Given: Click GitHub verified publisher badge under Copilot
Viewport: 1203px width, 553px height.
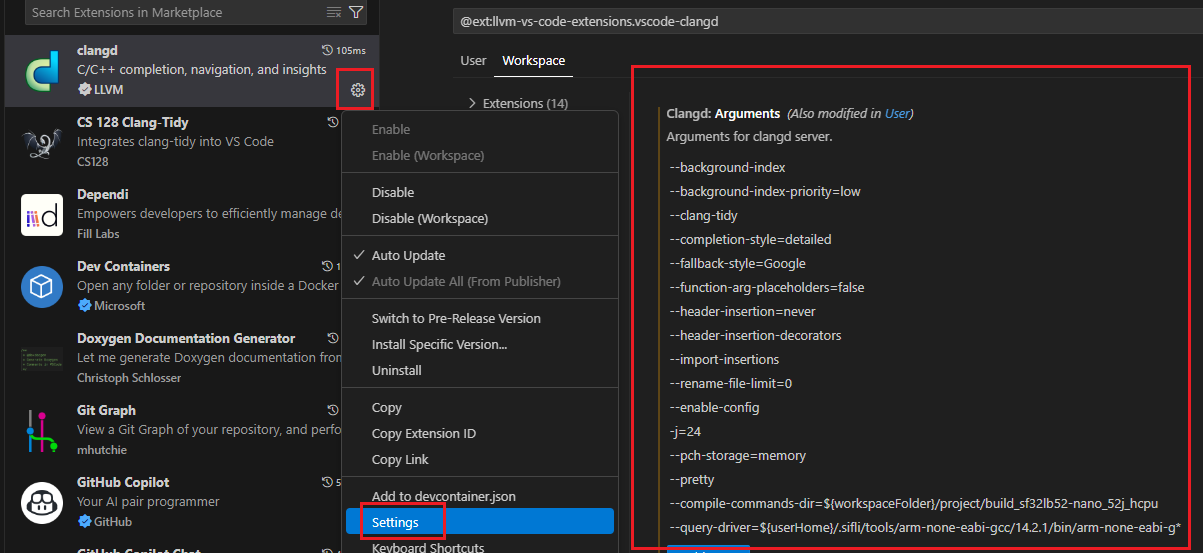Looking at the screenshot, I should (84, 522).
